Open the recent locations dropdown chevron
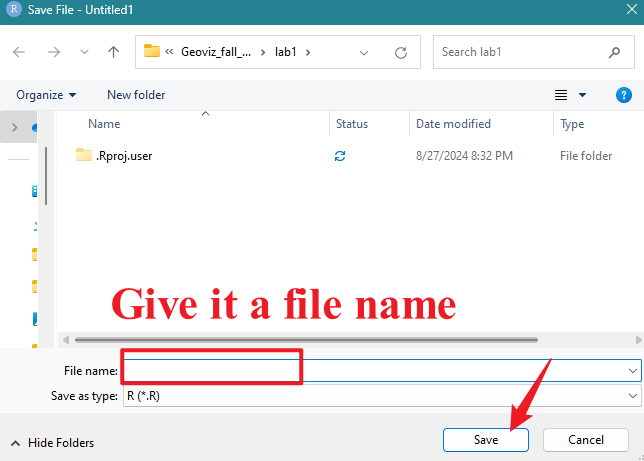Viewport: 644px width, 461px height. (x=84, y=52)
